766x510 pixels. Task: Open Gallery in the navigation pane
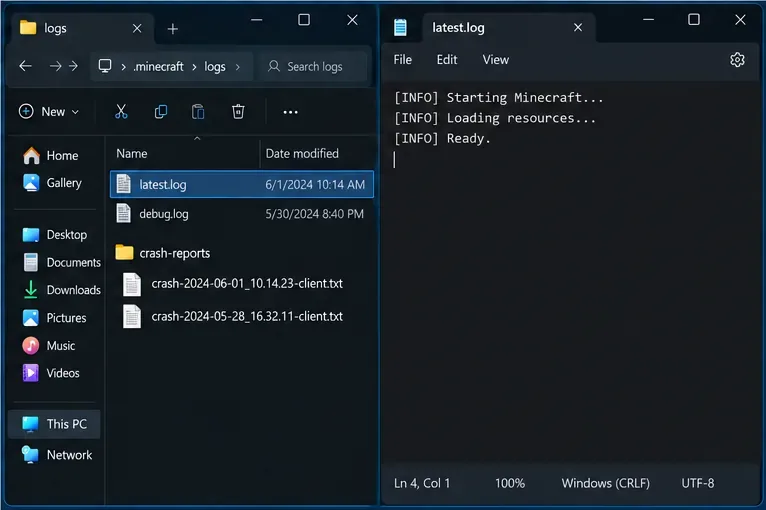52,183
